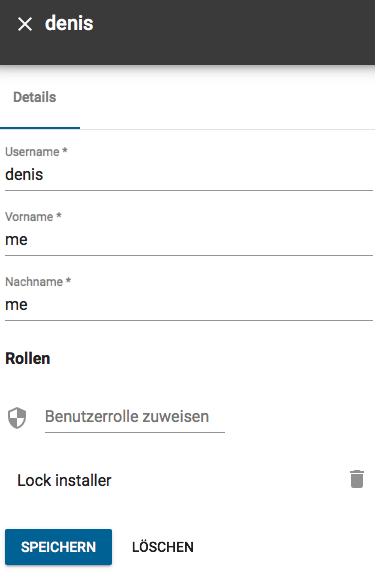Open the Benutzerrolle zuweisen role picker
375x570 pixels.
click(x=135, y=417)
